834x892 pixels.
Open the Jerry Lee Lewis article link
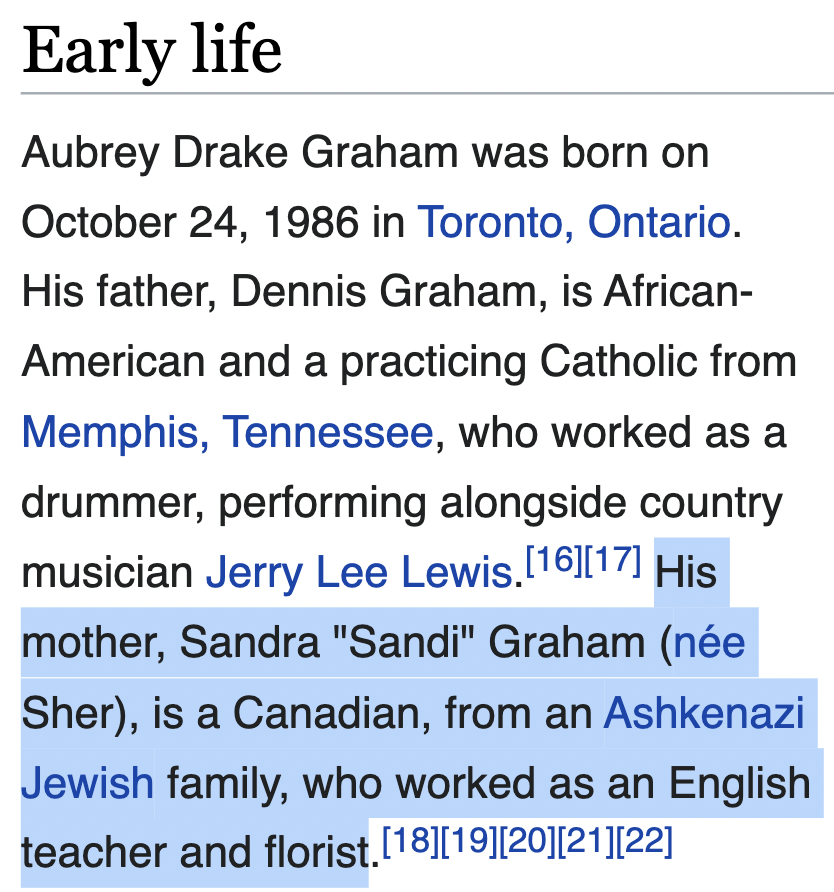click(x=358, y=573)
